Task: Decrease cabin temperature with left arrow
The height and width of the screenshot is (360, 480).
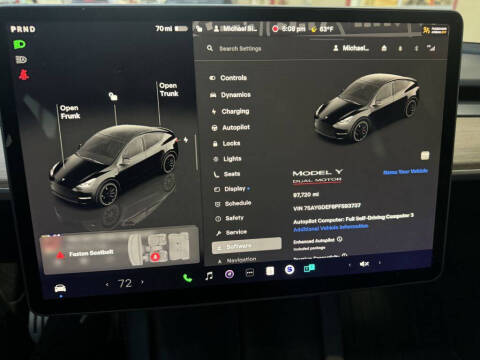Action: pos(107,284)
